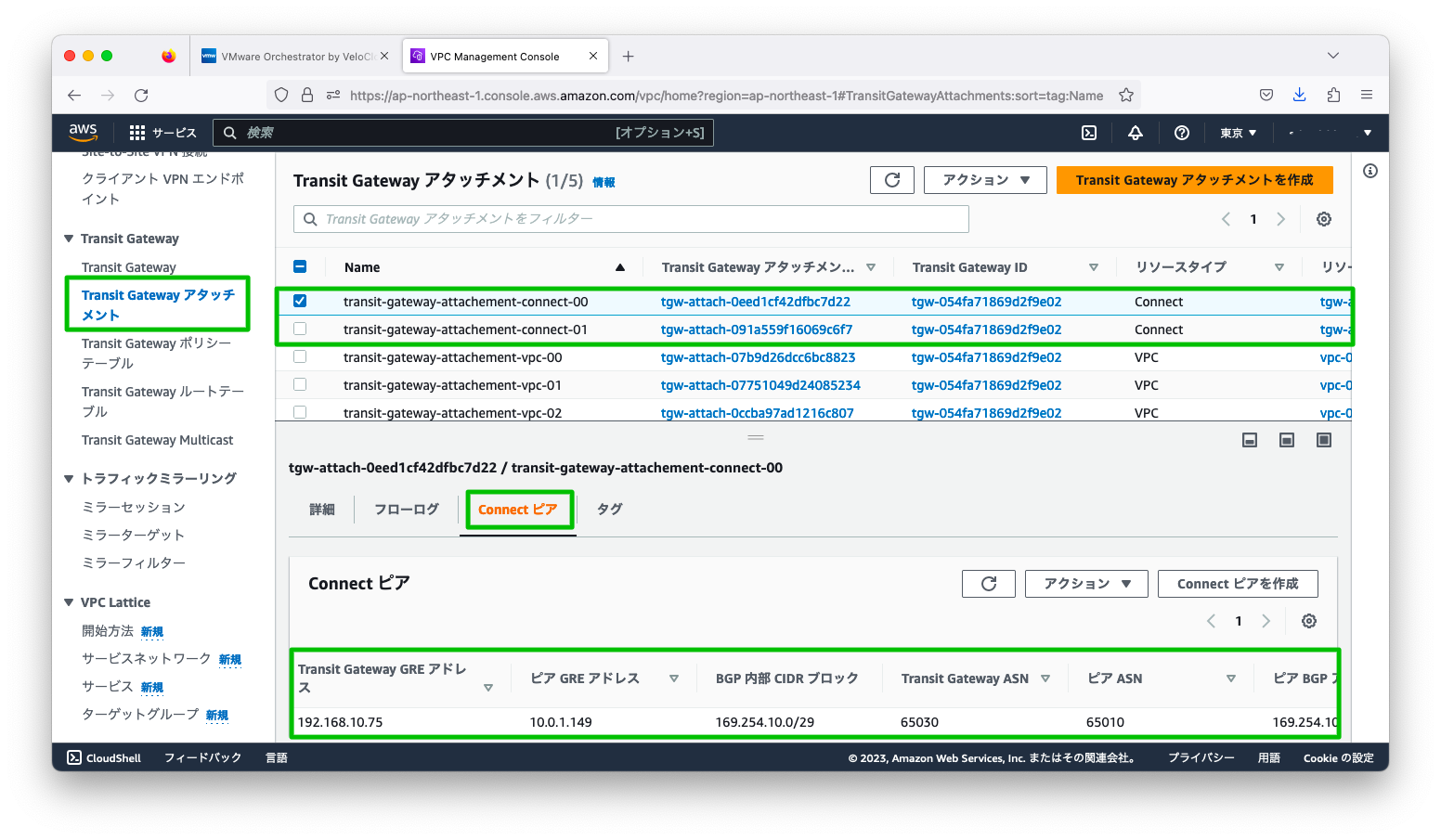Open the フローログ tab
Screen dimensions: 1441x840
click(x=407, y=510)
